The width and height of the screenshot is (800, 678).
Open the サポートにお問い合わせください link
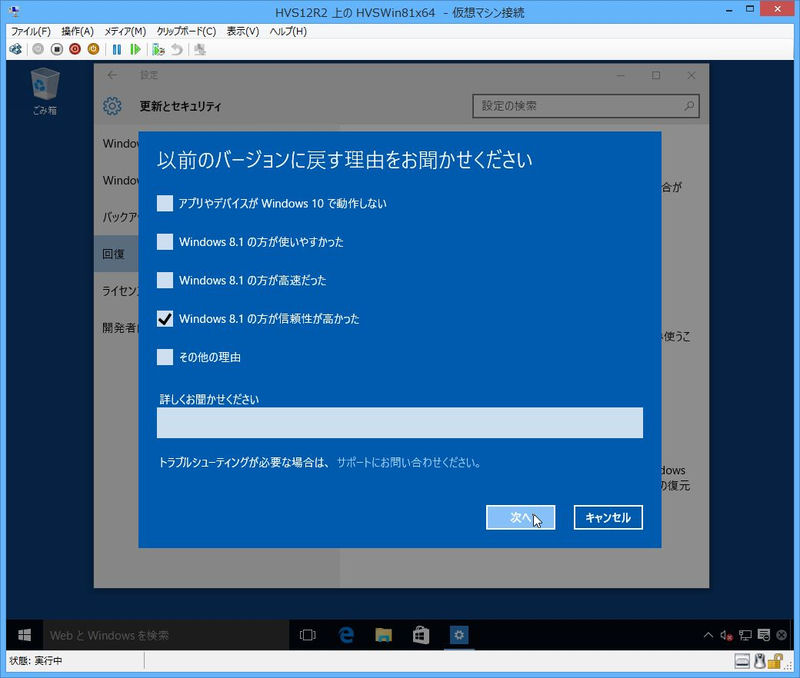point(408,463)
